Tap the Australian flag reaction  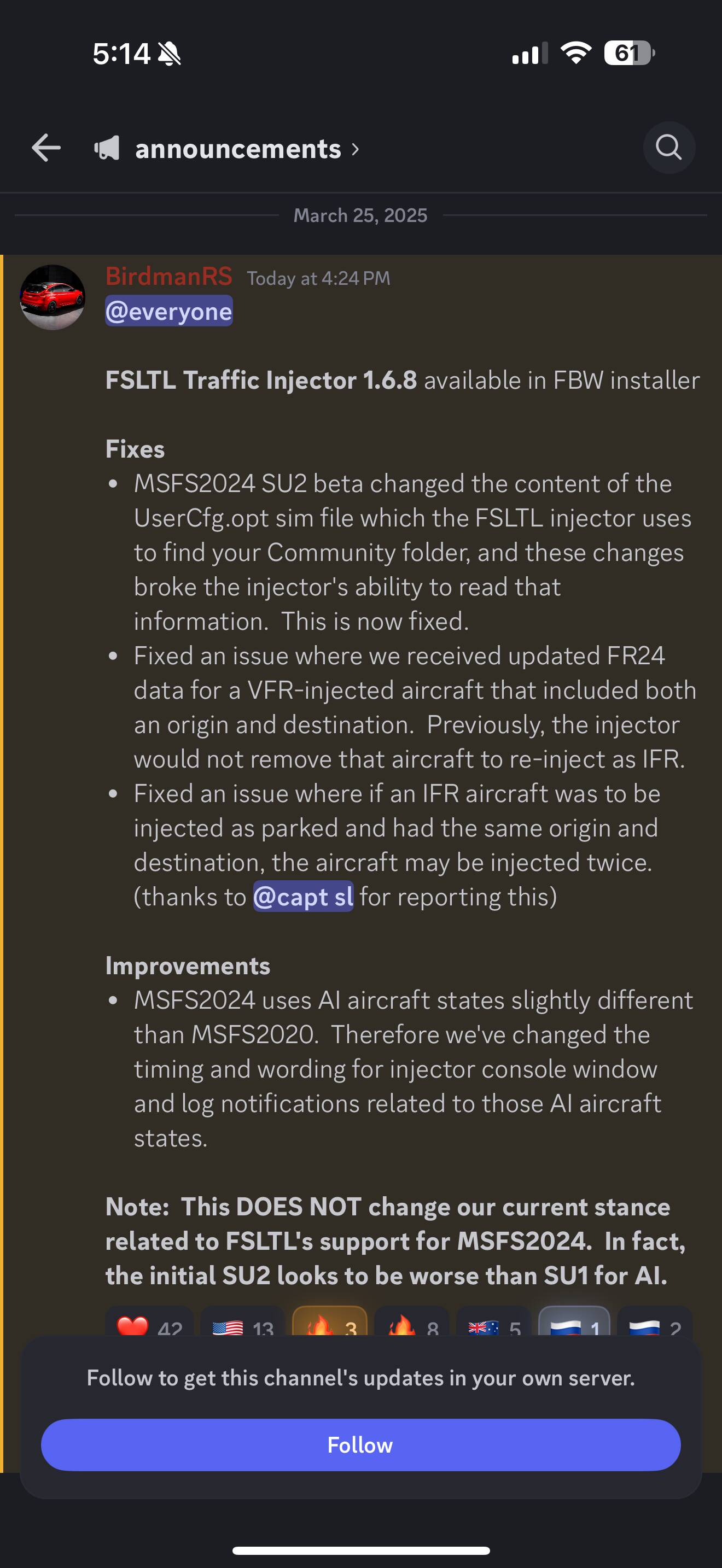pos(494,1322)
